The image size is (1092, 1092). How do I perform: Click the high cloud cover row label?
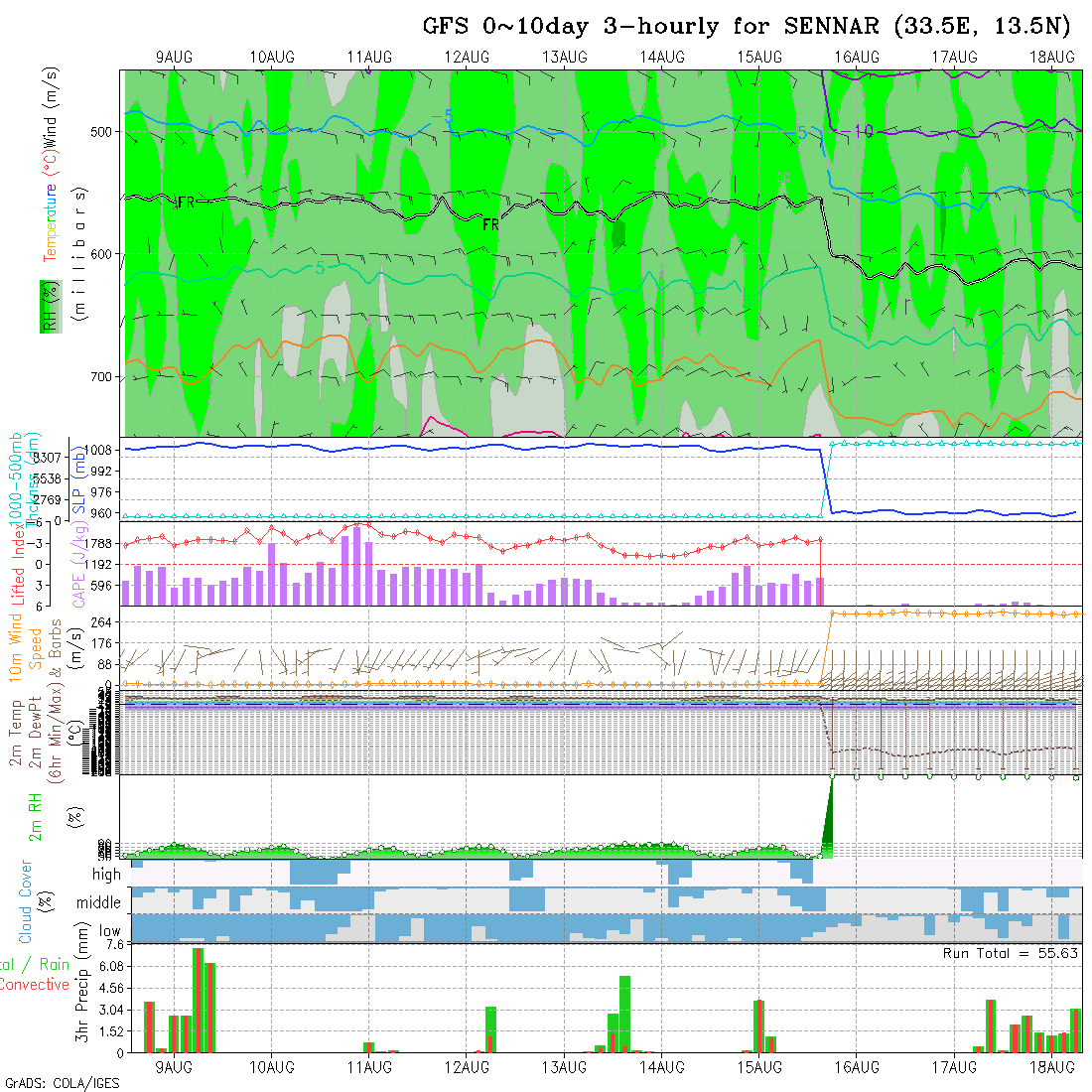106,874
